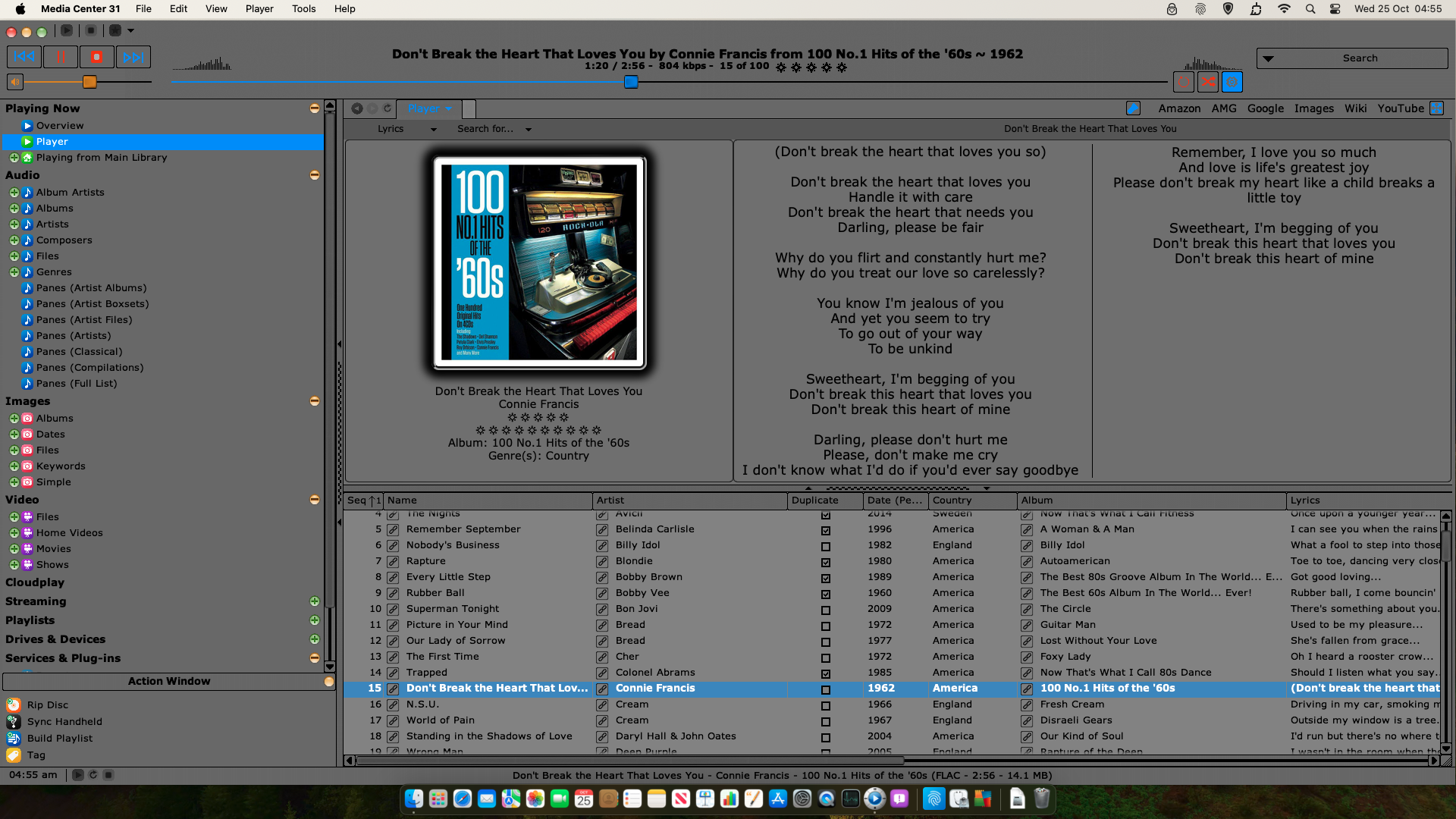
Task: Toggle Duplicate checkbox for N.S.U.
Action: (x=826, y=706)
